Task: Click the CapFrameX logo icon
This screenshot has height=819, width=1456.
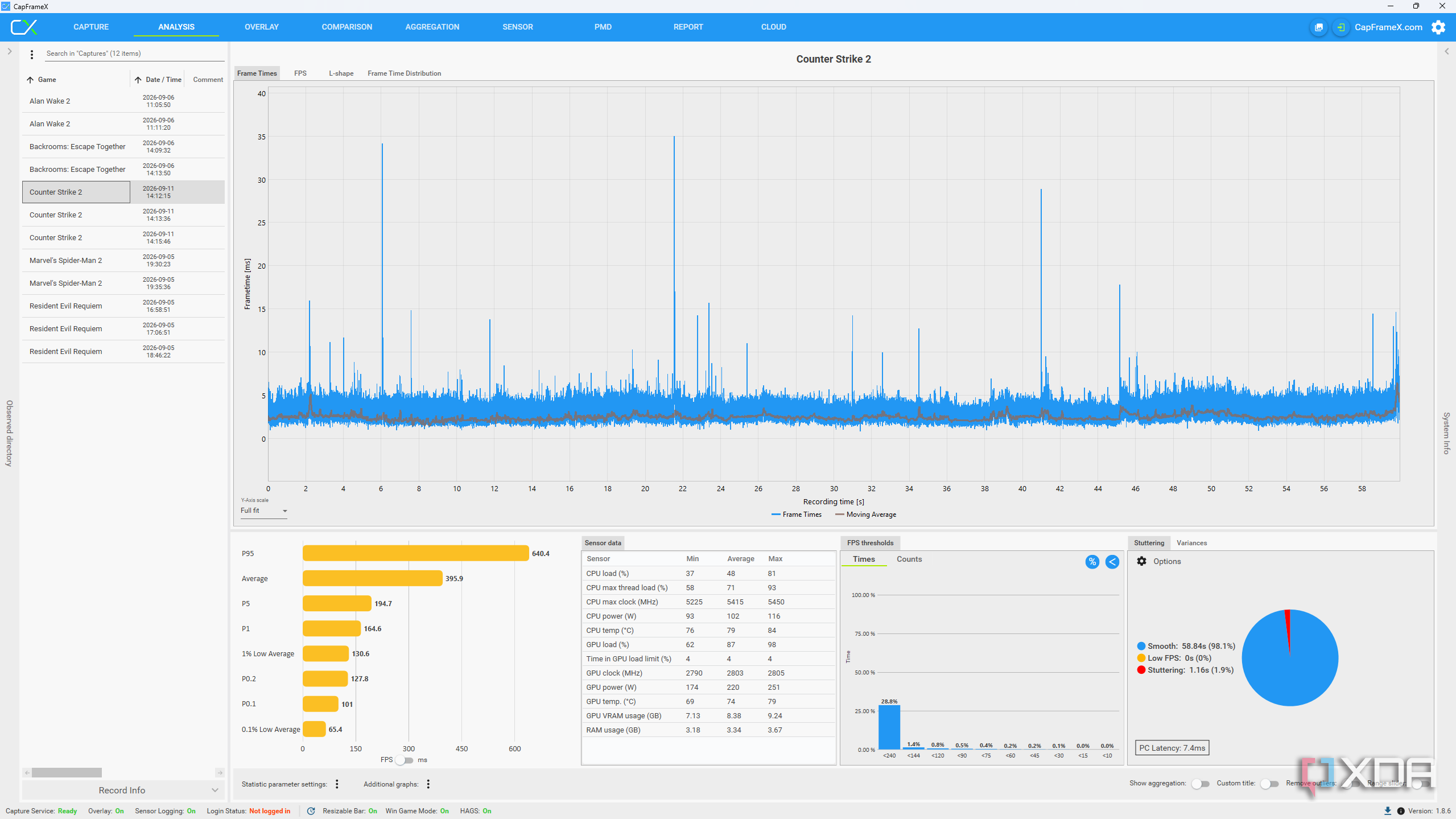Action: tap(24, 27)
